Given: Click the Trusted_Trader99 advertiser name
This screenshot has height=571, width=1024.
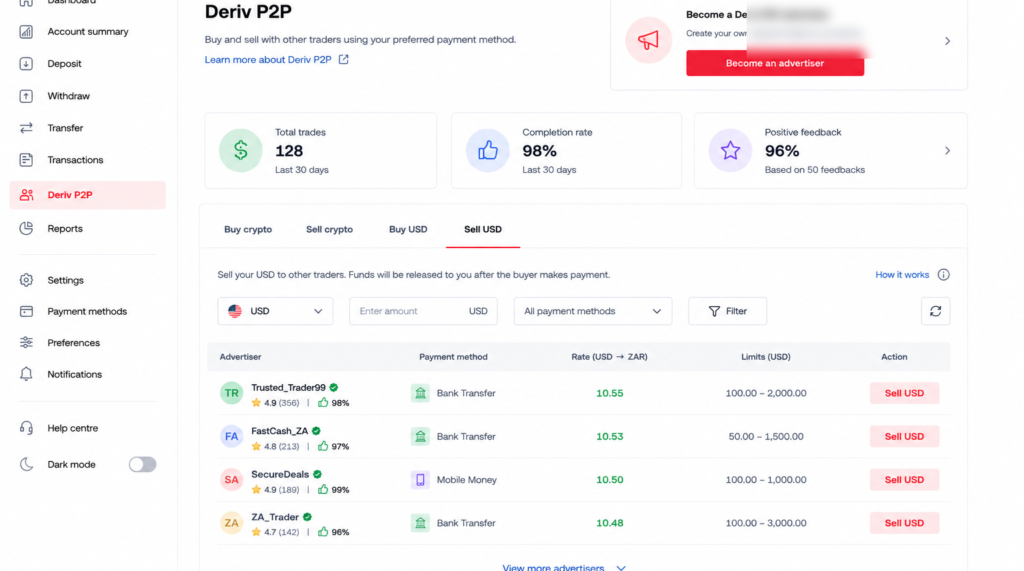Looking at the screenshot, I should pyautogui.click(x=288, y=387).
